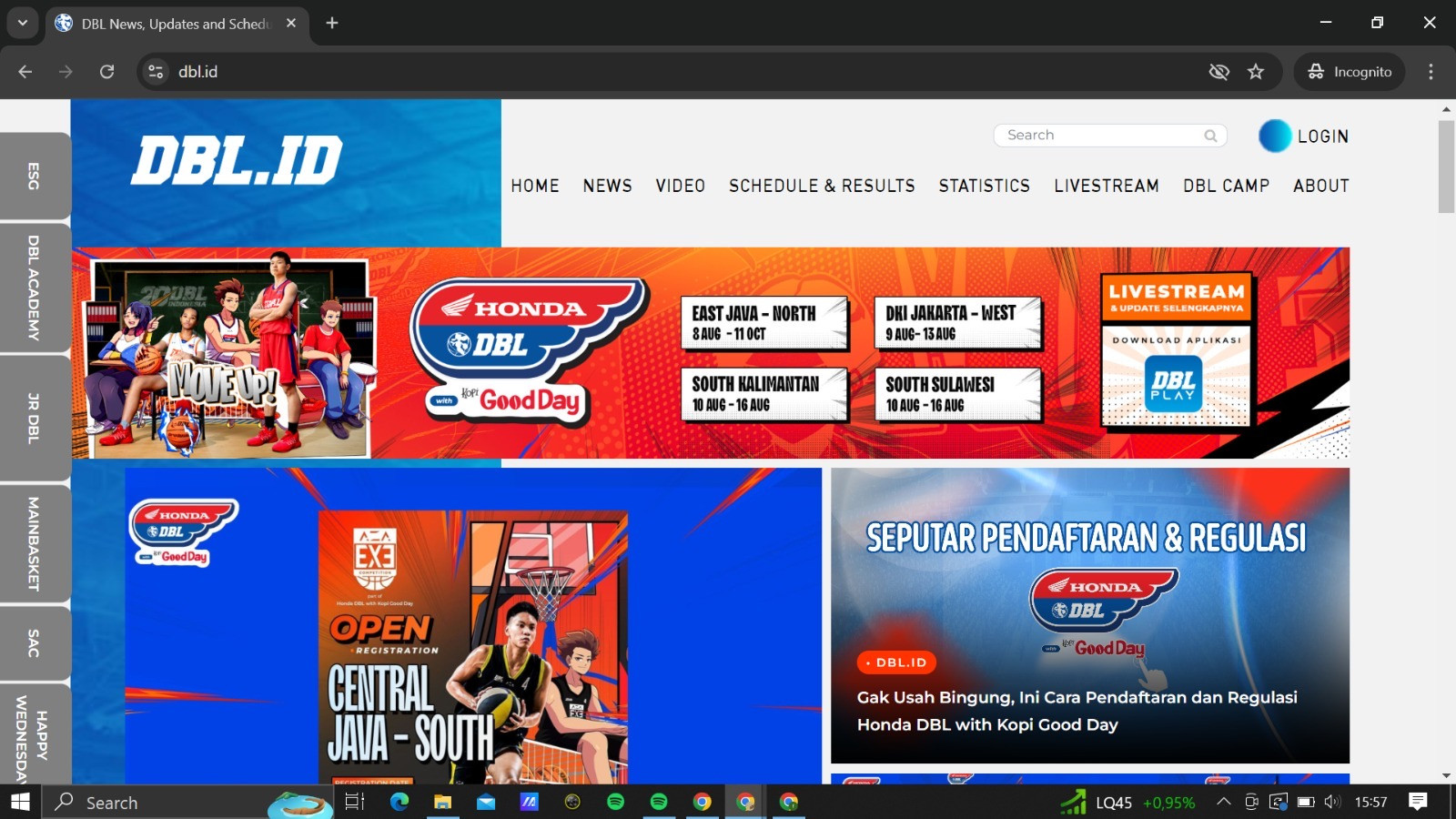This screenshot has width=1456, height=819.
Task: Reload the dbl.id page
Action: [106, 72]
